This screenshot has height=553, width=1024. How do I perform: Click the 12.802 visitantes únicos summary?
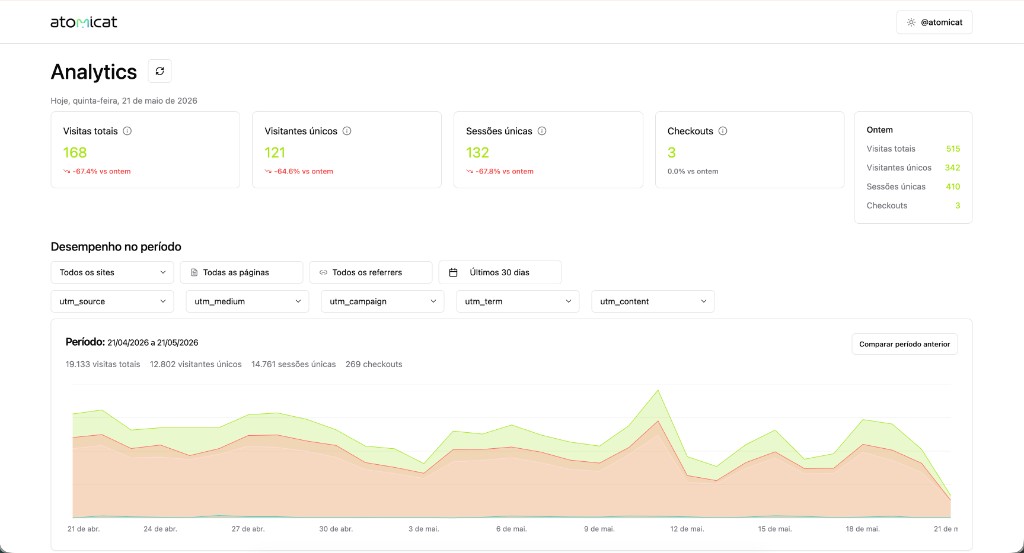pyautogui.click(x=196, y=364)
